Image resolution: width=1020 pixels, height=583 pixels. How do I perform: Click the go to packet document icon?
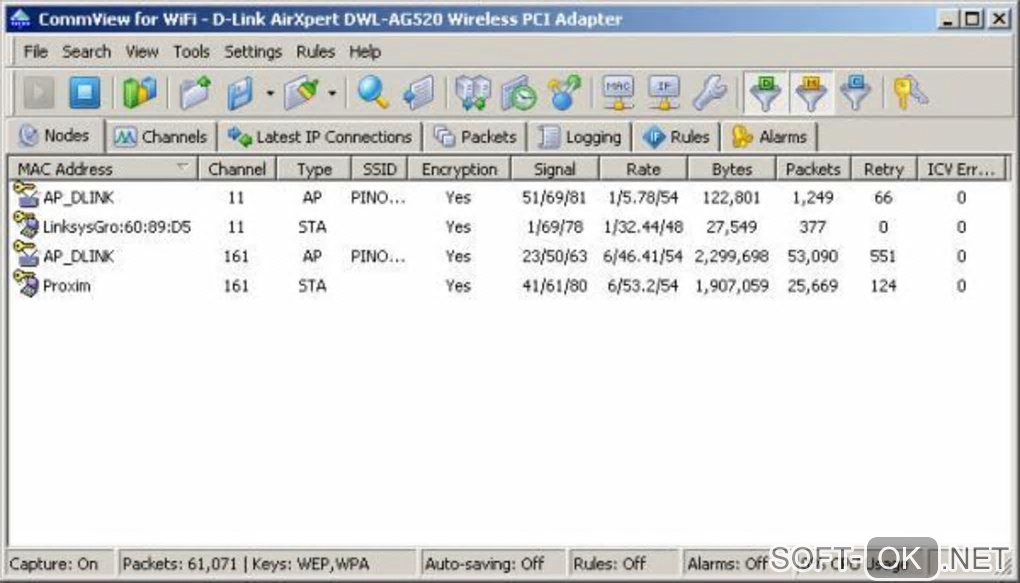point(418,93)
